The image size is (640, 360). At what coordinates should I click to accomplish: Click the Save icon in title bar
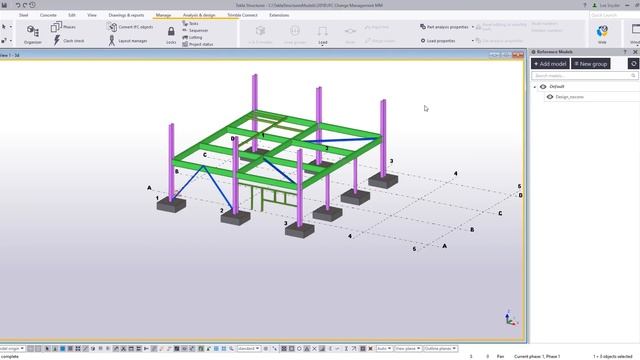click(x=4, y=5)
